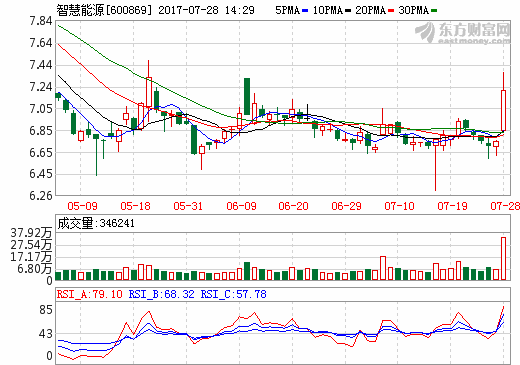This screenshot has width=520, height=365.
Task: Click the 30PMA legend label
Action: 413,10
